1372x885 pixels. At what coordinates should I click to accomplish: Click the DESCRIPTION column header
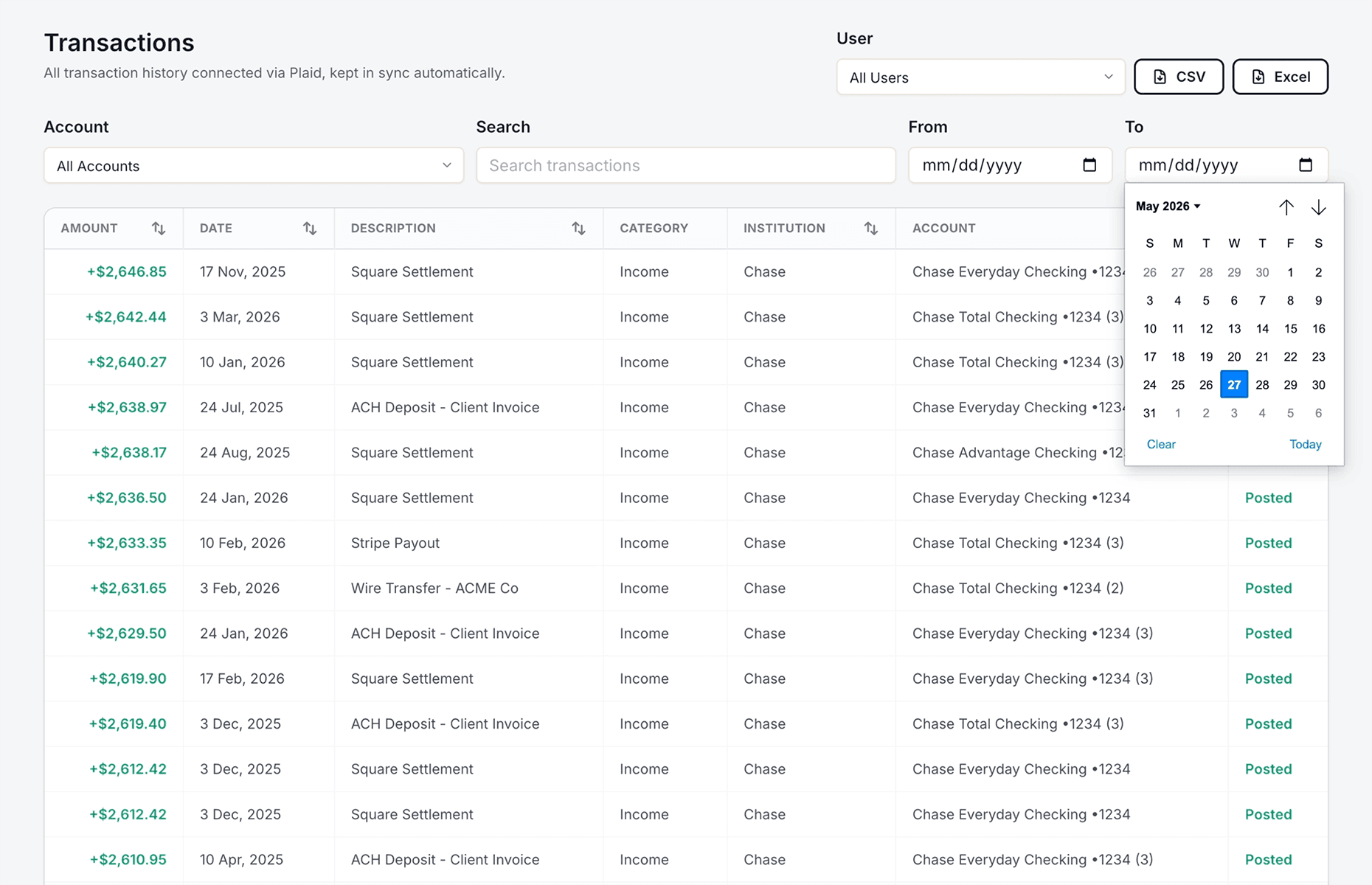click(393, 229)
